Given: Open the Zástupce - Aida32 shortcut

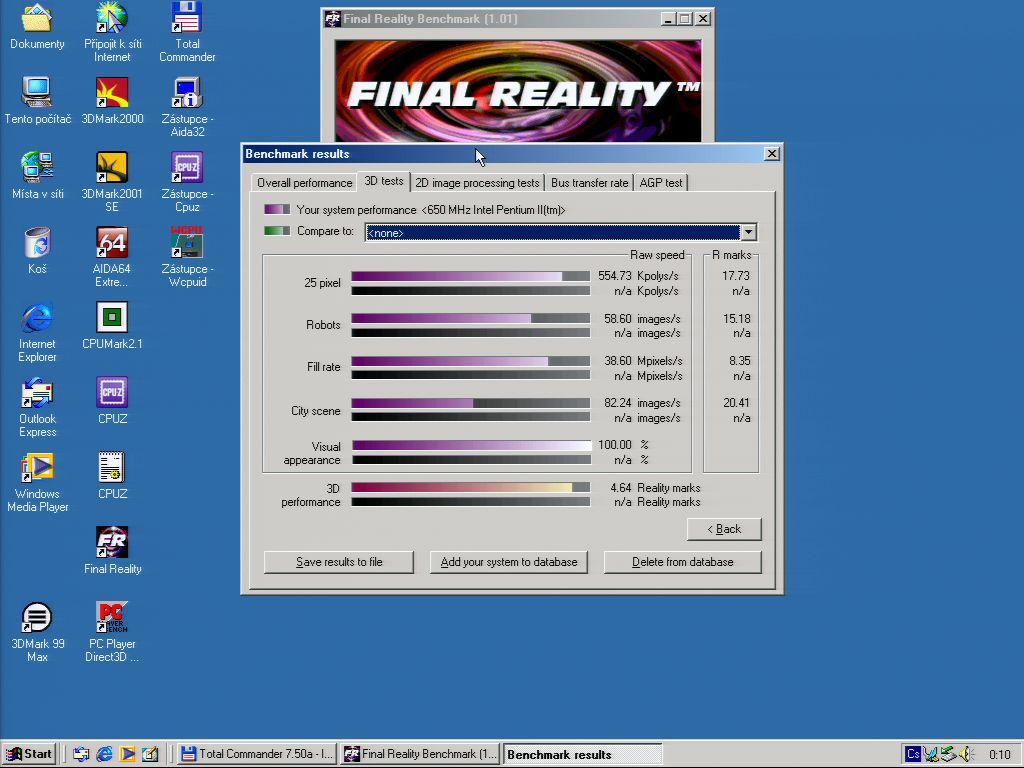Looking at the screenshot, I should [187, 107].
